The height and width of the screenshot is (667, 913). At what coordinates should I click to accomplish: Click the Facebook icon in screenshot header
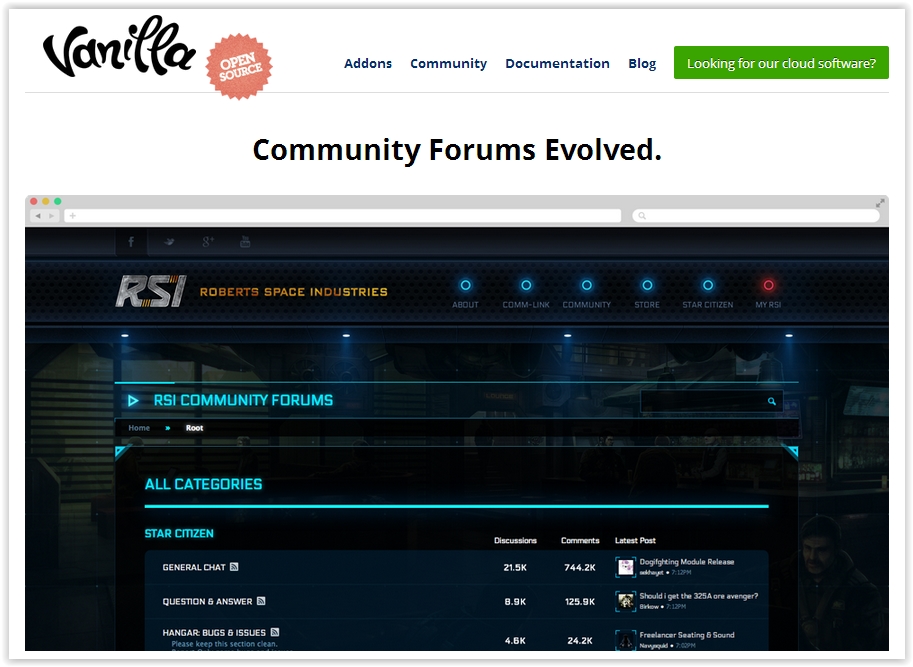point(131,242)
